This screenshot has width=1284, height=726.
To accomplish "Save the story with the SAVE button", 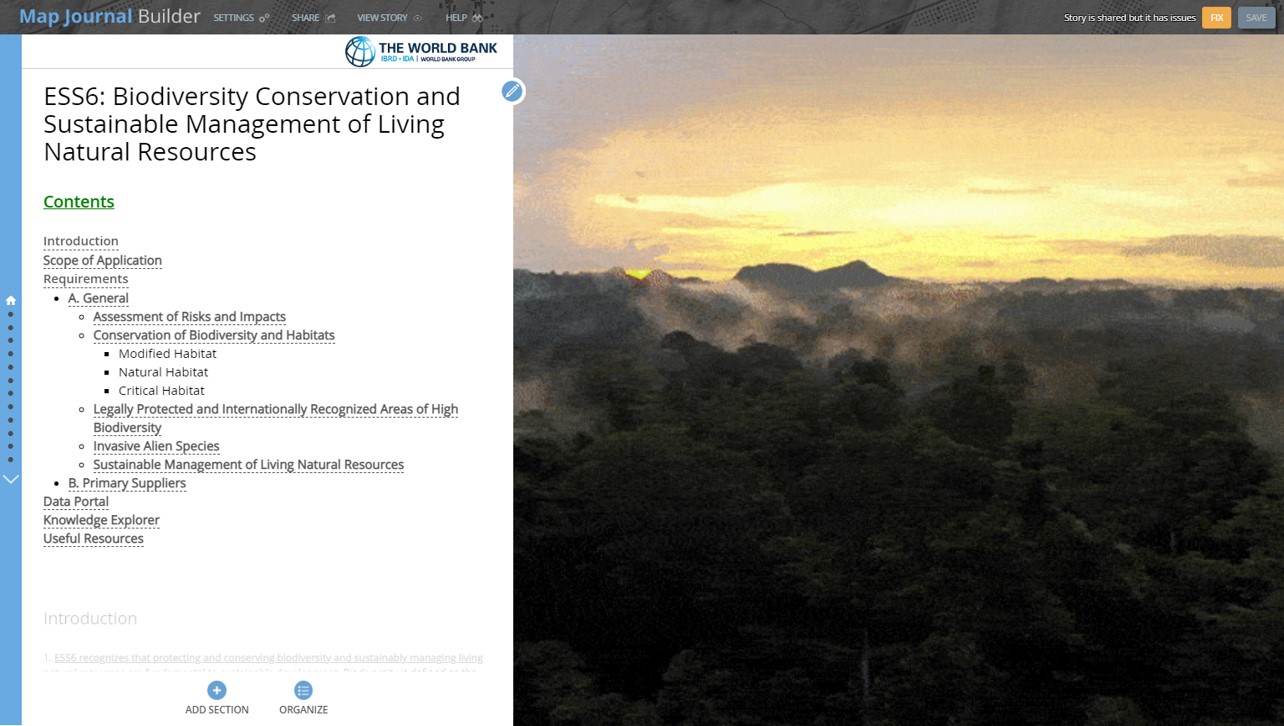I will tap(1256, 17).
